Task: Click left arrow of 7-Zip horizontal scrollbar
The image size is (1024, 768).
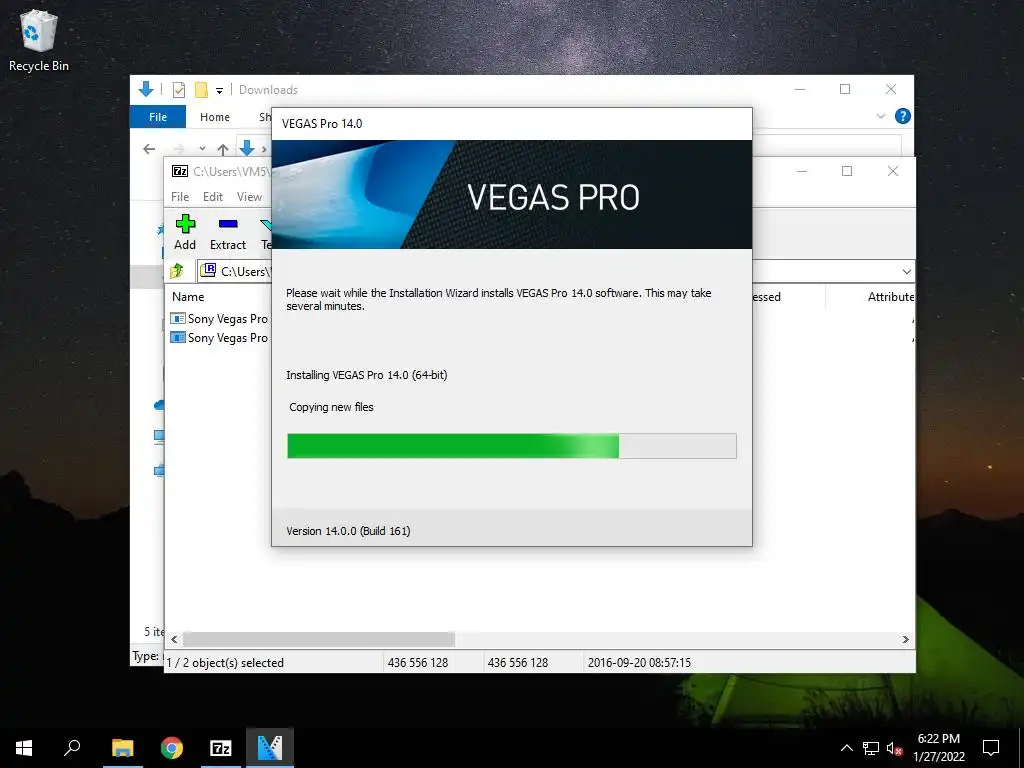Action: coord(174,639)
